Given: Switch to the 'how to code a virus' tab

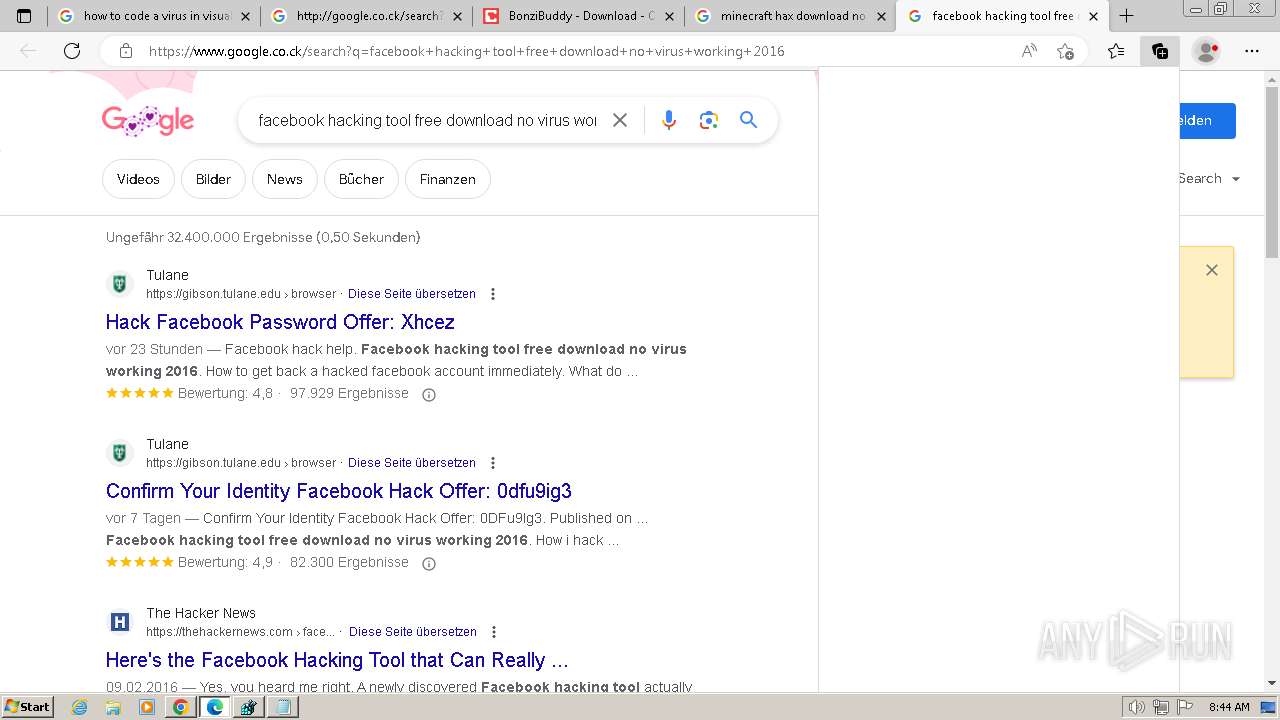Looking at the screenshot, I should click(153, 16).
